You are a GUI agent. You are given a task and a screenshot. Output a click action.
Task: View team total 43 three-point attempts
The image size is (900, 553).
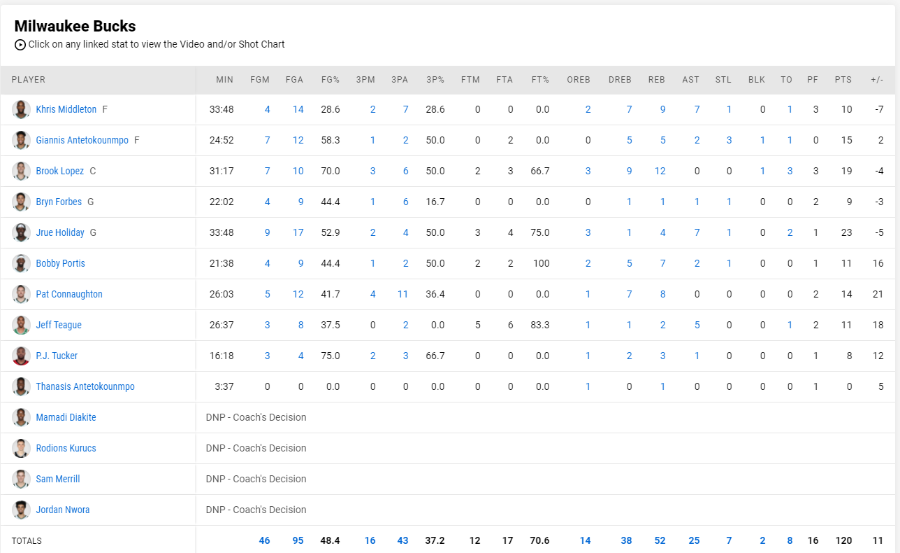402,541
